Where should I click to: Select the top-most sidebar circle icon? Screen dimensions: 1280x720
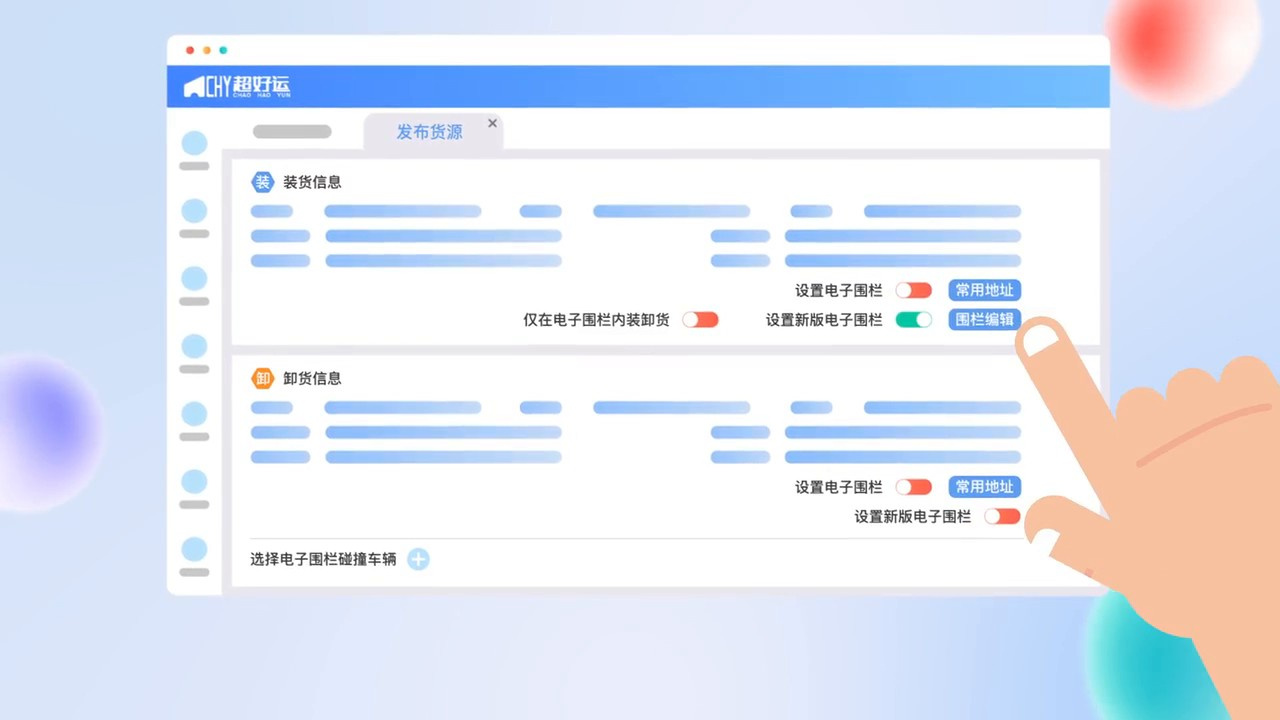(x=194, y=143)
